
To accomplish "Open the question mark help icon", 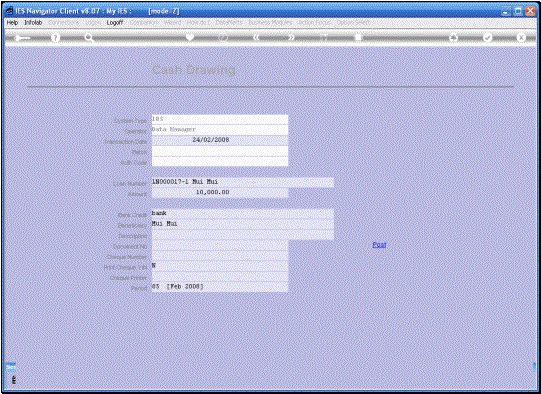I will [55, 38].
